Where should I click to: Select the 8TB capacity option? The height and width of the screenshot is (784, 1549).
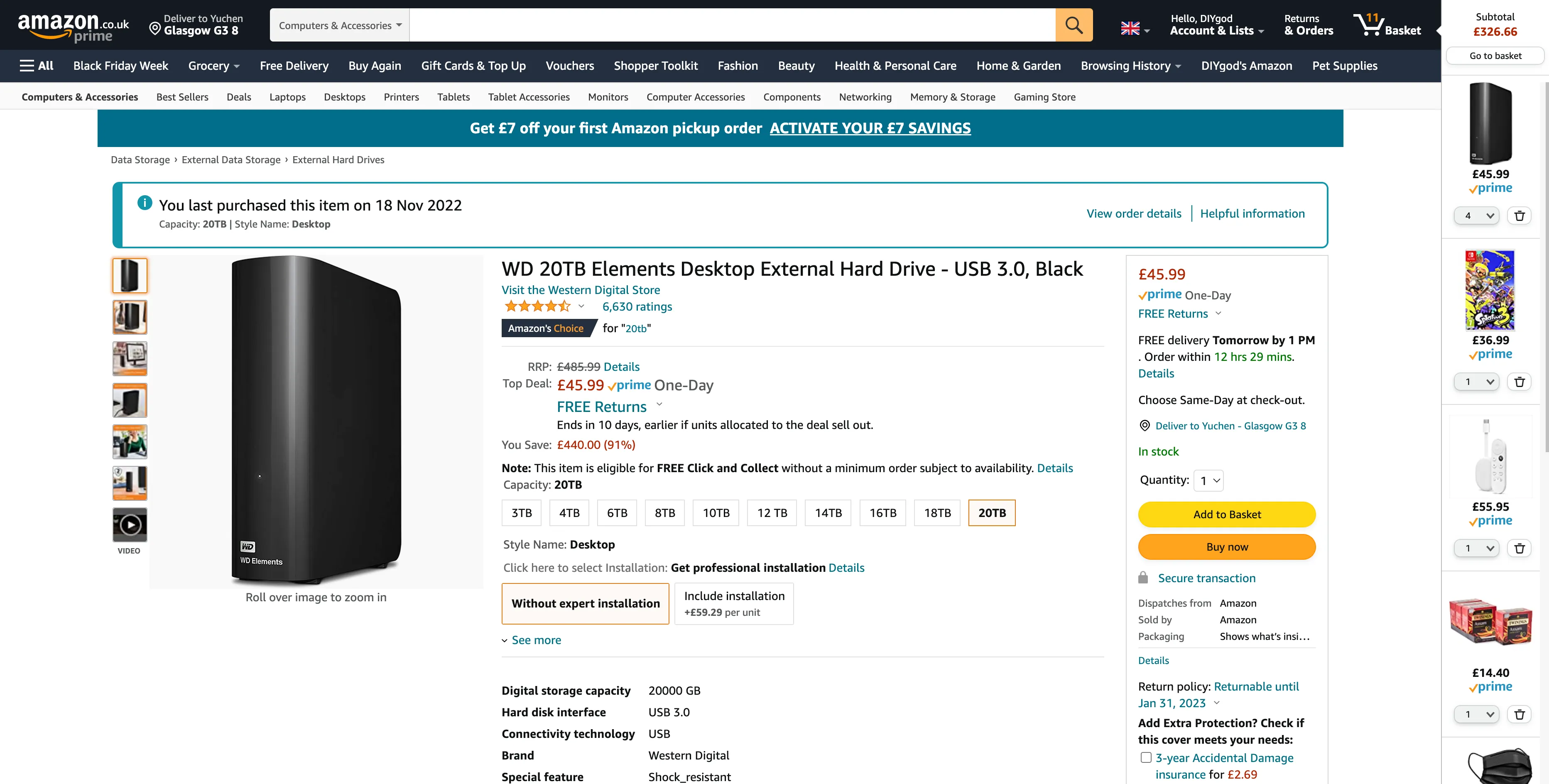(664, 512)
